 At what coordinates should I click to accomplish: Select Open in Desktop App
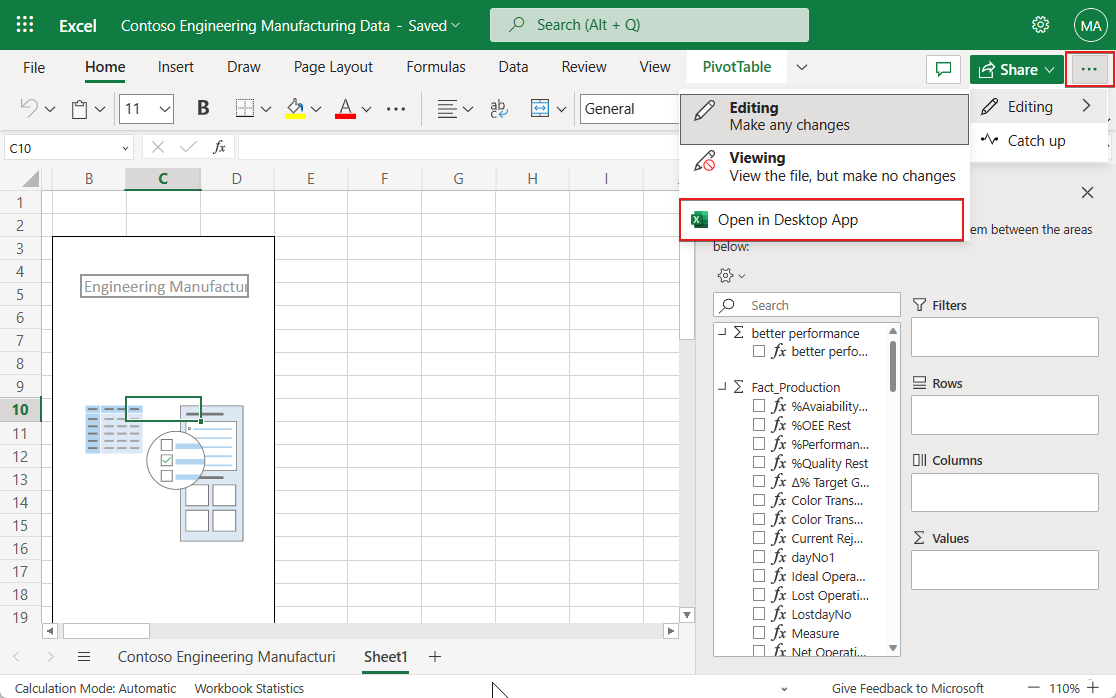pyautogui.click(x=821, y=219)
